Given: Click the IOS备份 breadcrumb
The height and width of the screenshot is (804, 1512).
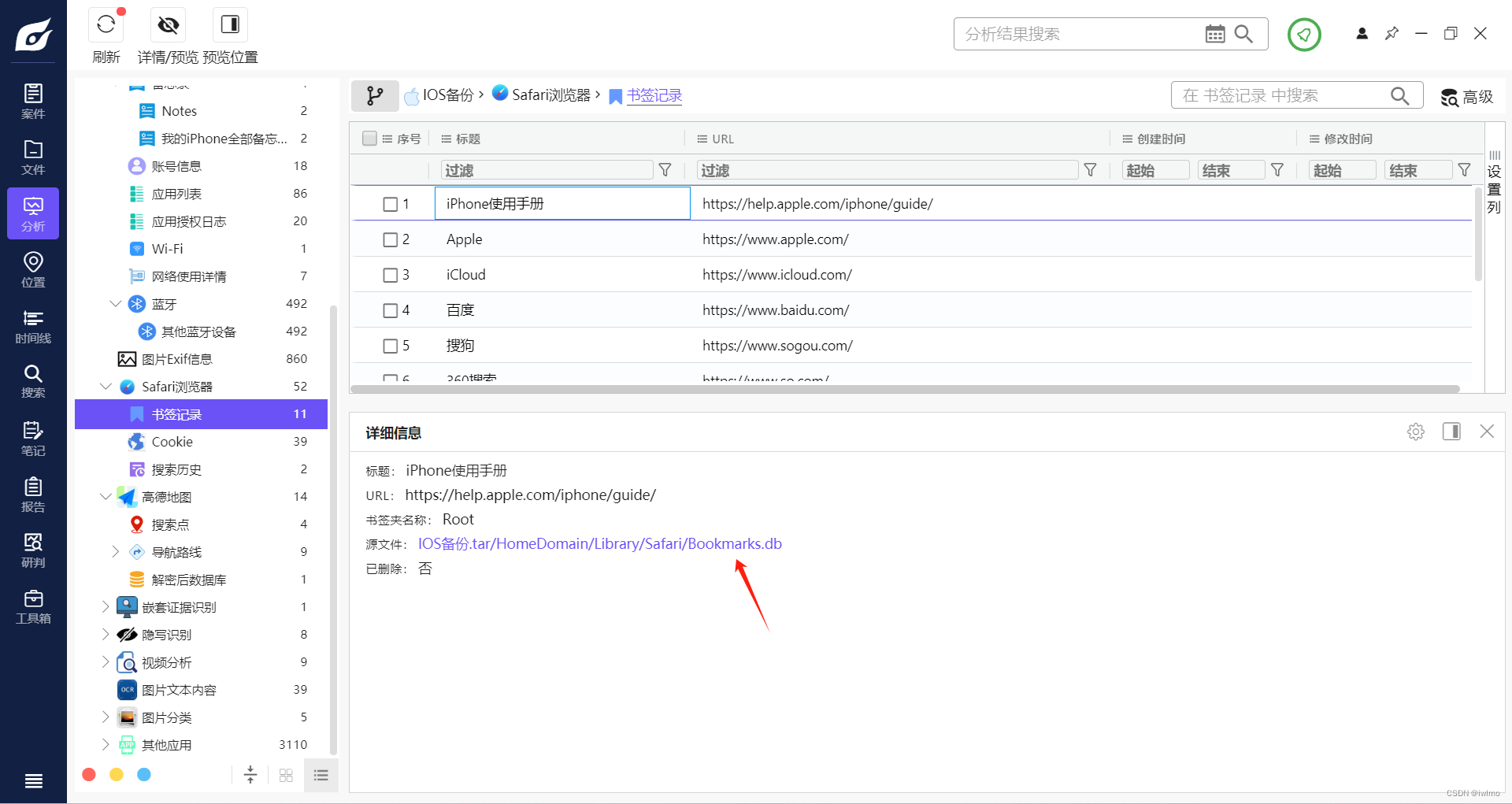Looking at the screenshot, I should [439, 95].
